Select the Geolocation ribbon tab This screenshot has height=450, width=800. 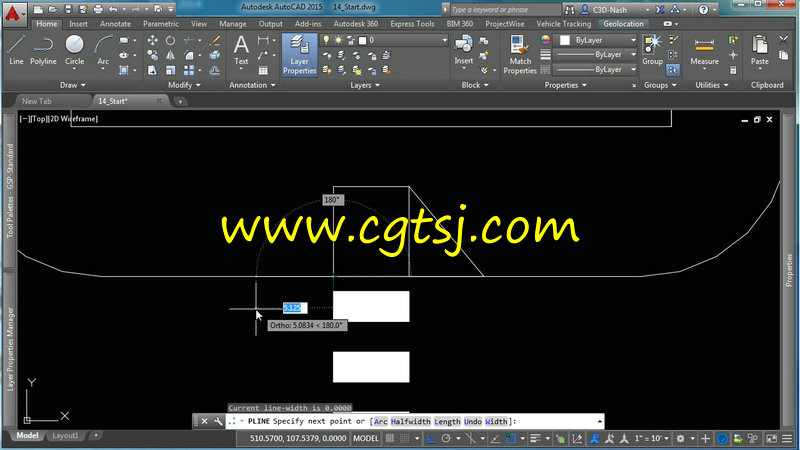click(x=623, y=24)
